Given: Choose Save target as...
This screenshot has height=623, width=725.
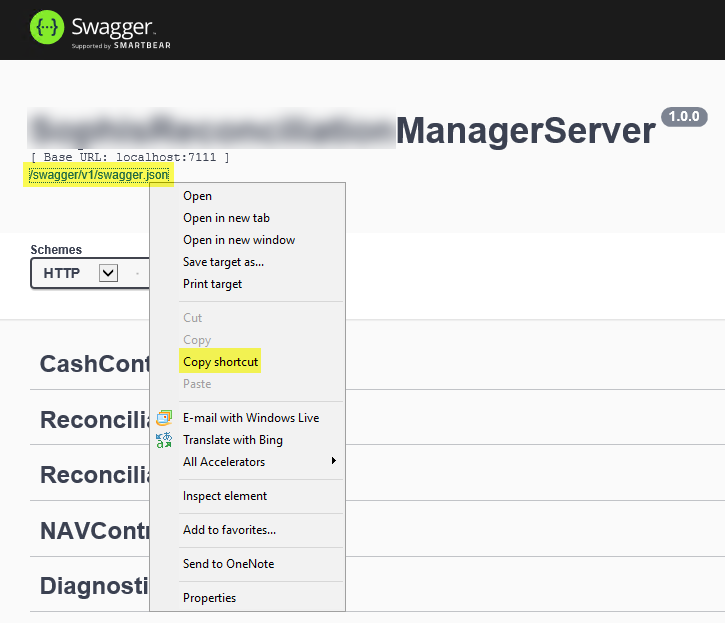Looking at the screenshot, I should click(223, 262).
